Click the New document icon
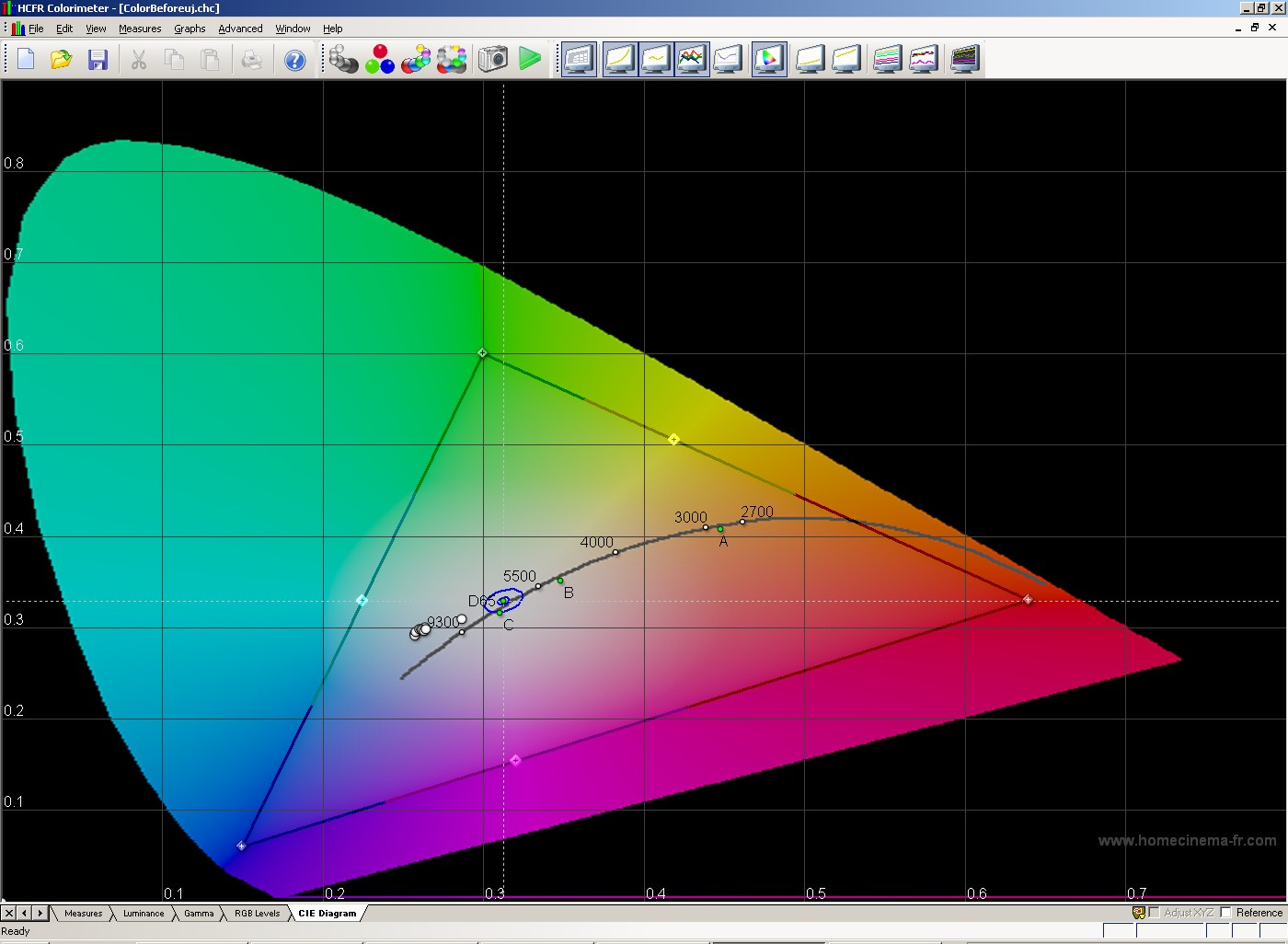 [x=26, y=60]
